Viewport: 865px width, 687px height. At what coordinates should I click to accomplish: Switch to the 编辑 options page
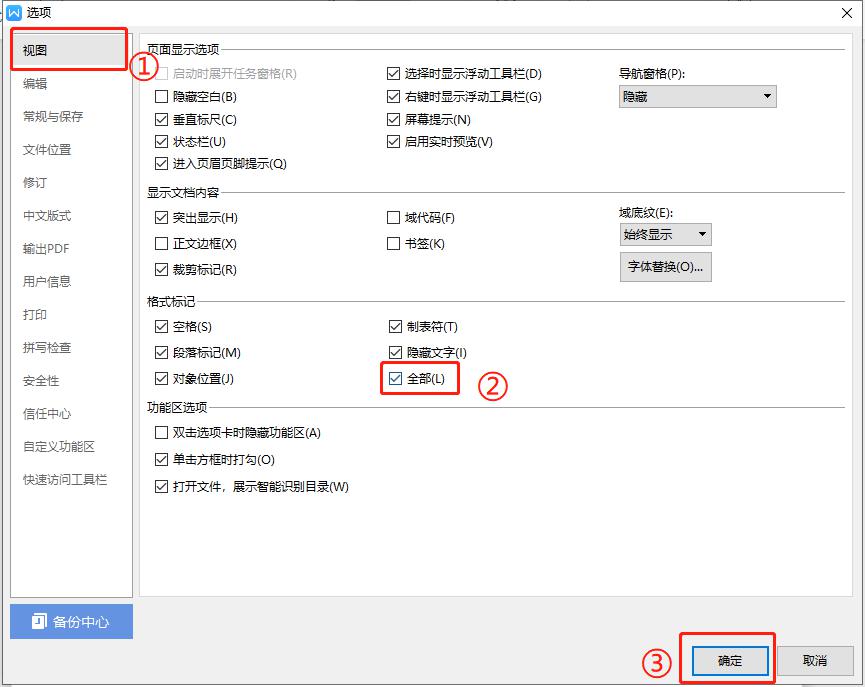pos(35,83)
